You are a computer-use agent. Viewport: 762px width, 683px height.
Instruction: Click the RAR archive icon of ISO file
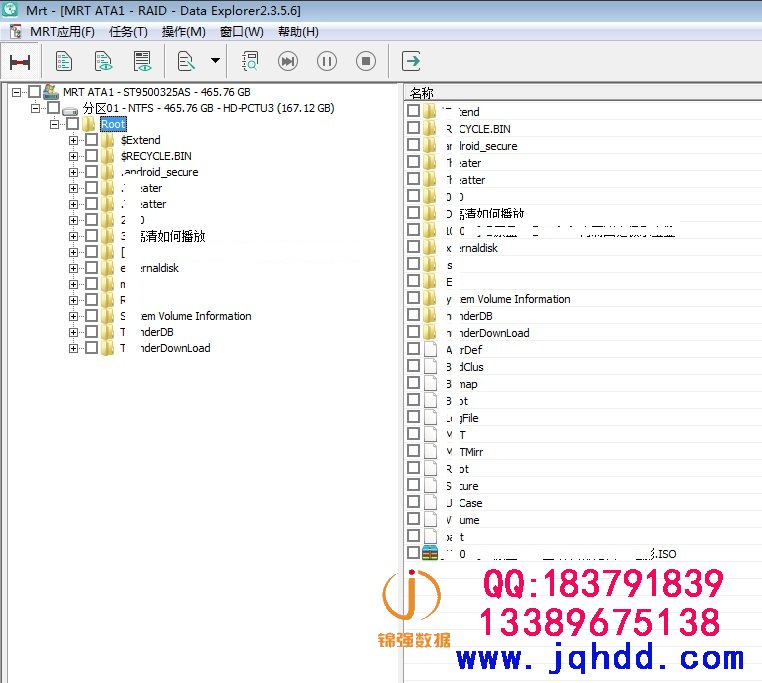point(430,553)
